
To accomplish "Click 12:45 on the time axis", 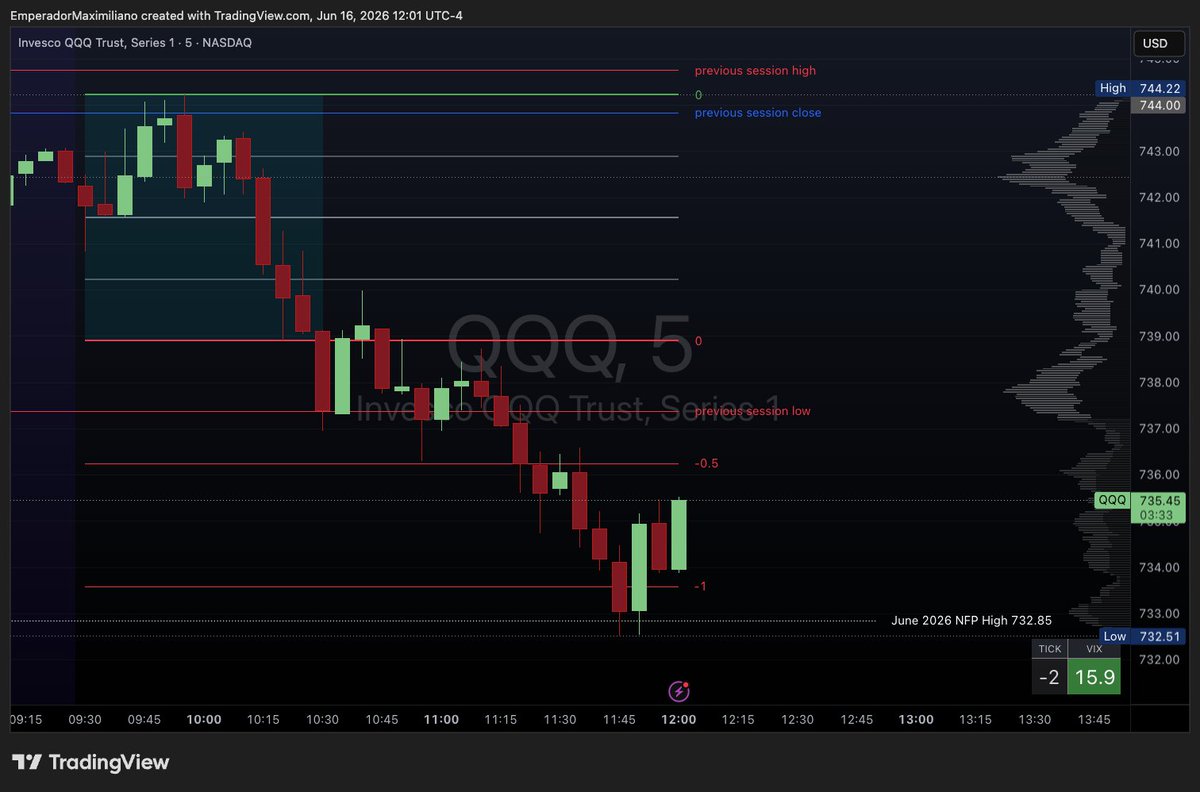I will (857, 720).
